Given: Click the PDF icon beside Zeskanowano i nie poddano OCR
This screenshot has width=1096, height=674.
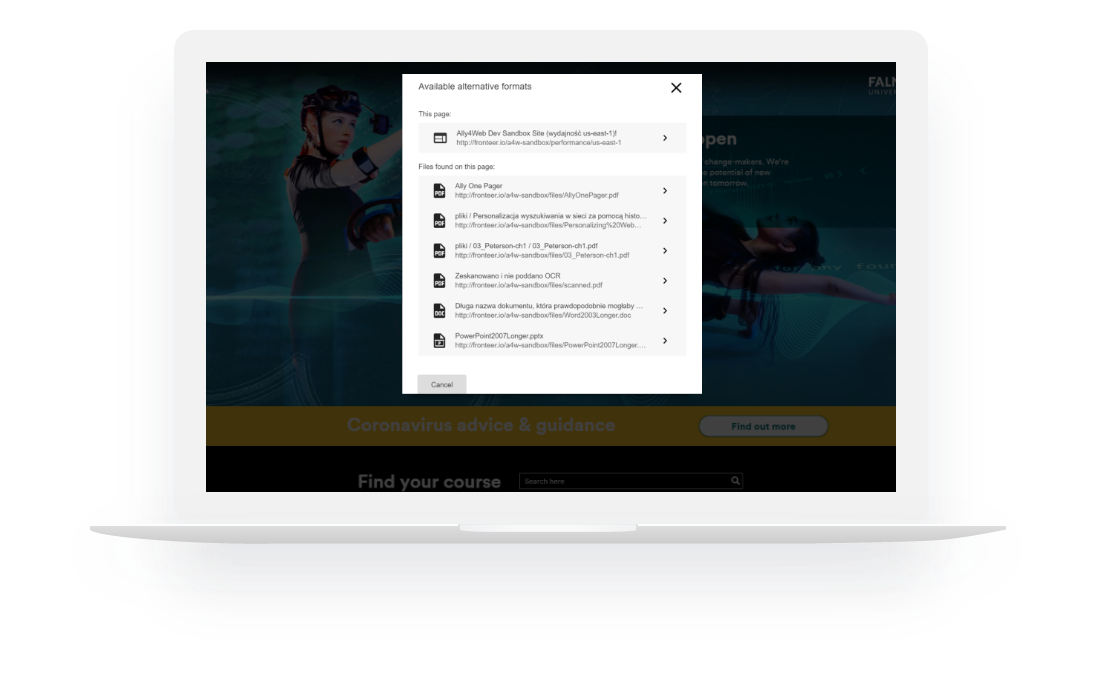Looking at the screenshot, I should pos(440,281).
